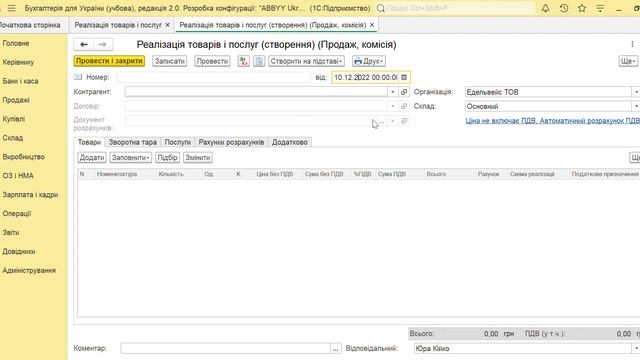Open the settings lines icon in title bar
This screenshot has height=360, width=640.
[x=600, y=8]
